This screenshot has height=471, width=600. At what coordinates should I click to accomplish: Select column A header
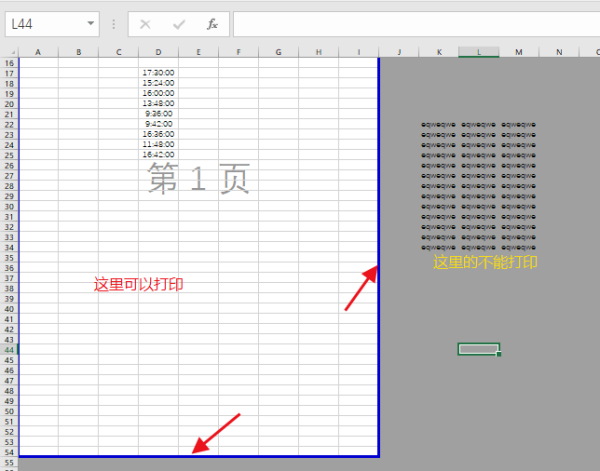(x=38, y=51)
